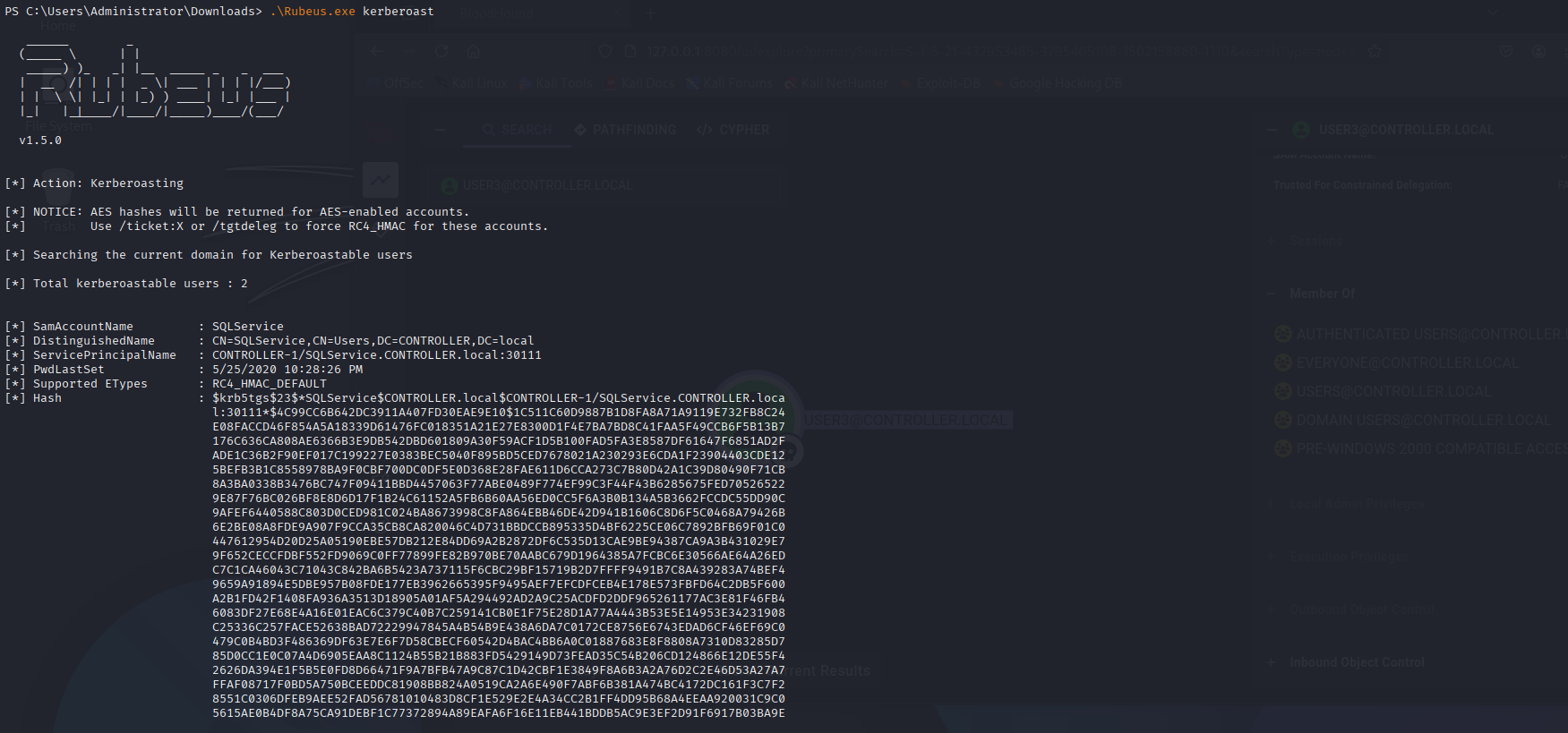Screen dimensions: 1568x733
Task: Collapse the USER3 node info panel
Action: pyautogui.click(x=1271, y=130)
